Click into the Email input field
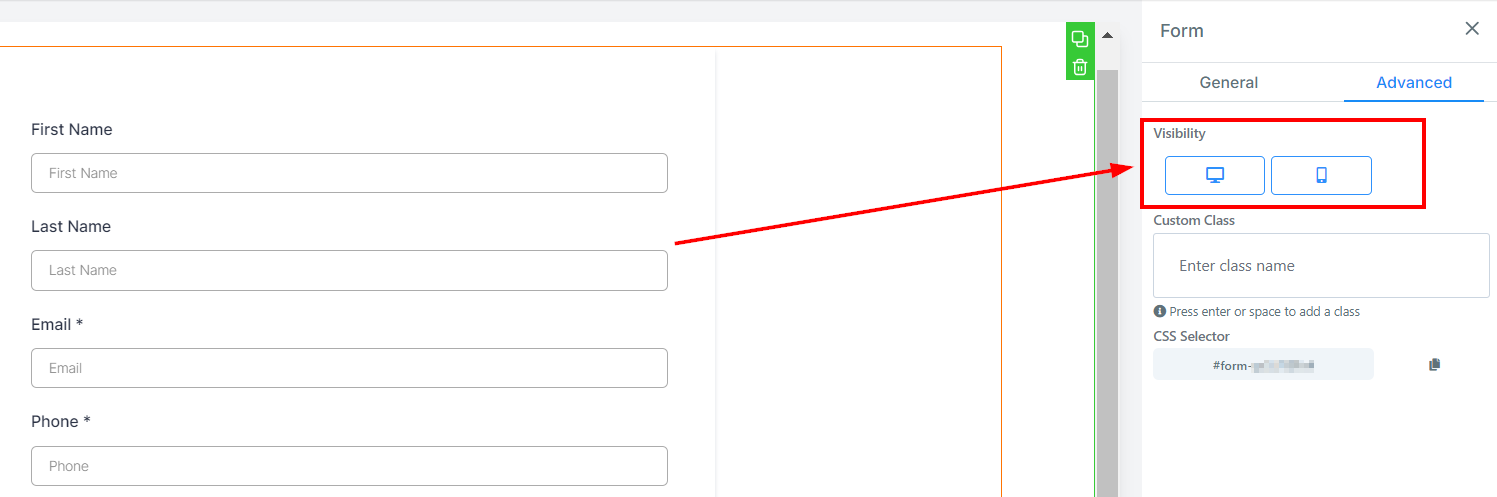Image resolution: width=1497 pixels, height=497 pixels. pos(349,368)
